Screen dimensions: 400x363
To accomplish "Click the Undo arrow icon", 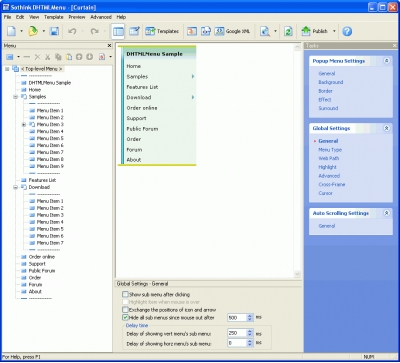I will coord(72,31).
